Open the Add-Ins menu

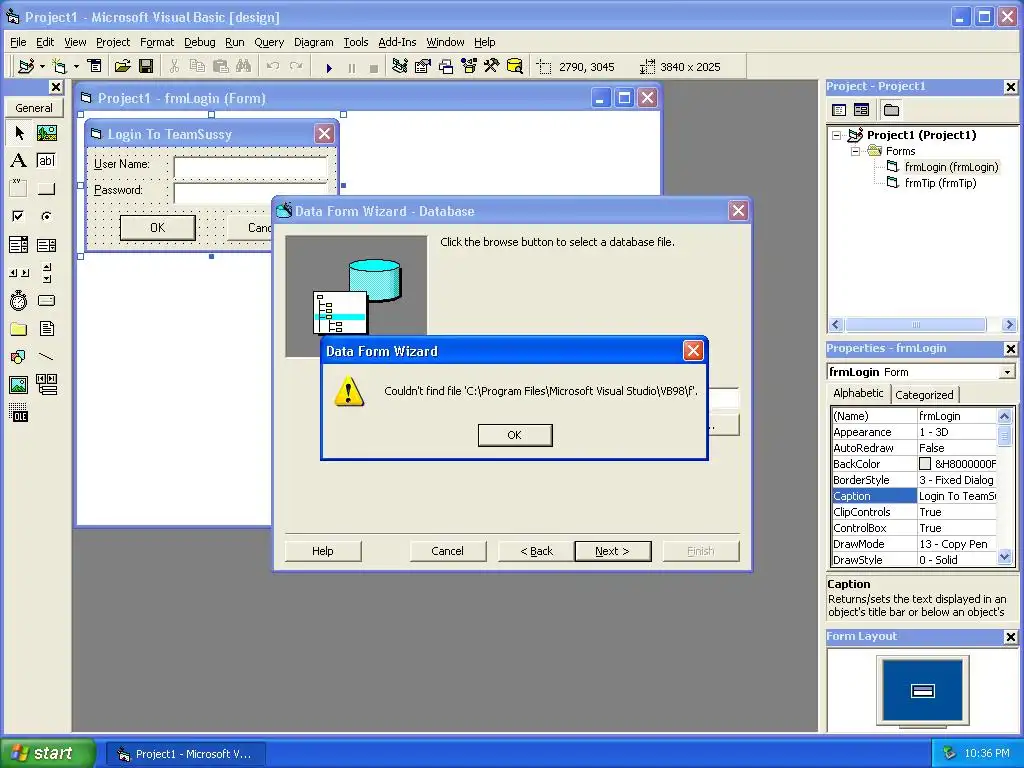coord(397,42)
